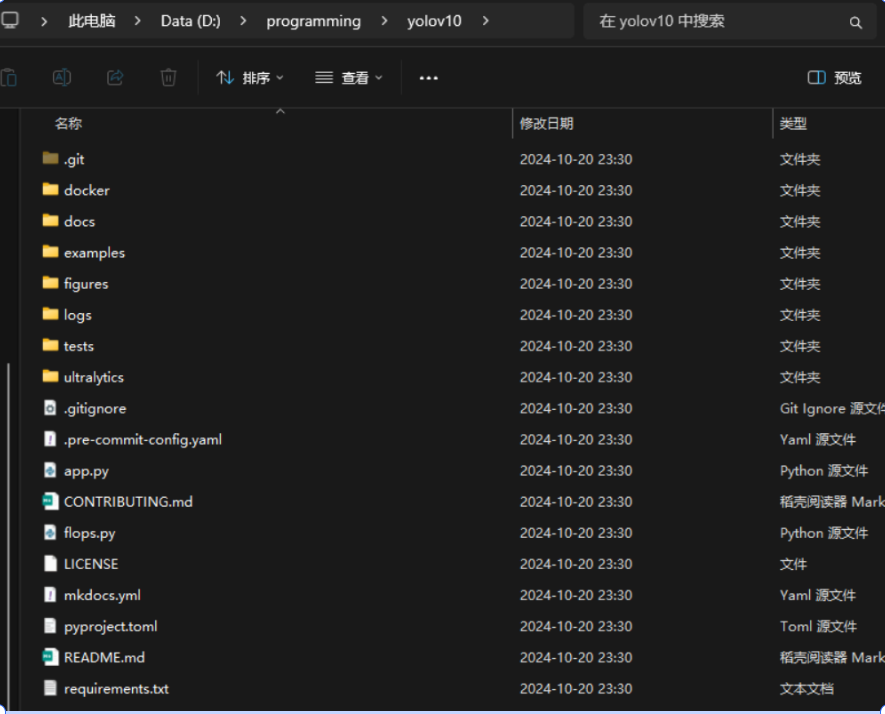Screen dimensions: 885x714
Task: Select the file named pyproject.toml
Action: point(111,627)
